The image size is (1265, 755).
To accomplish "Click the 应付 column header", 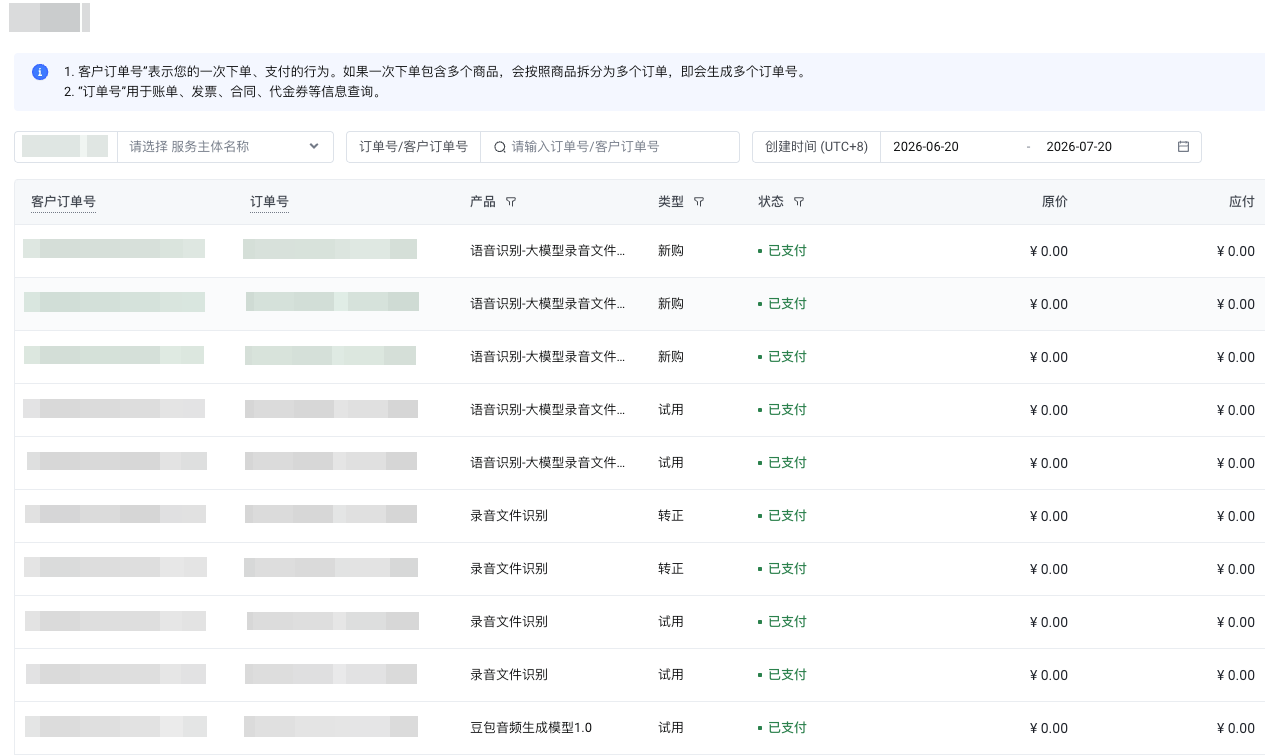I will [1241, 202].
